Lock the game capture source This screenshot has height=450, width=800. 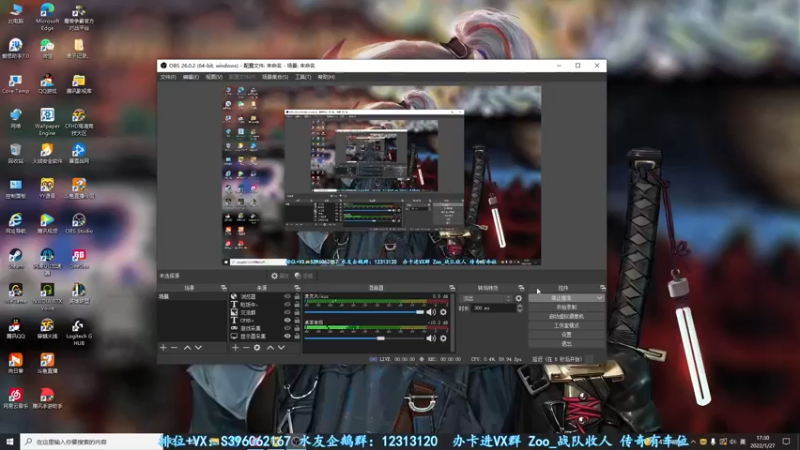tap(297, 328)
